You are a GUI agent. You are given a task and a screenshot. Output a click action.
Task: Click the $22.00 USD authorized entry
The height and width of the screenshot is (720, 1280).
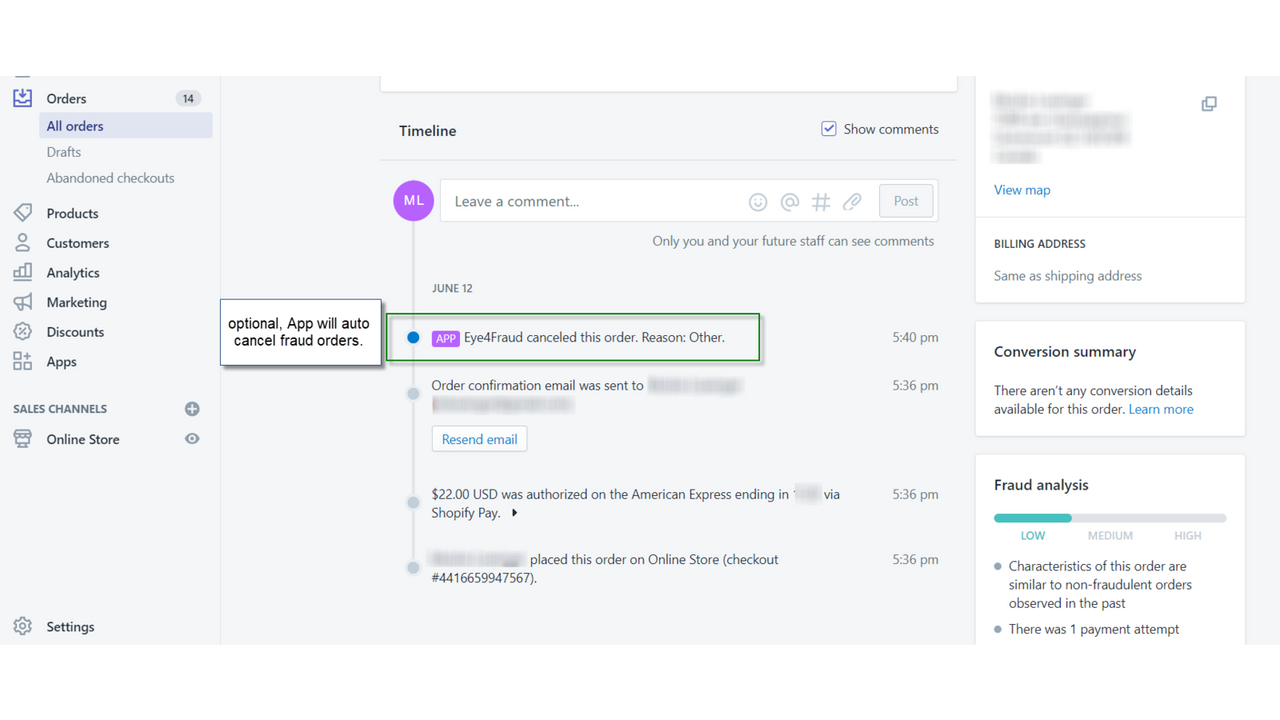(636, 503)
